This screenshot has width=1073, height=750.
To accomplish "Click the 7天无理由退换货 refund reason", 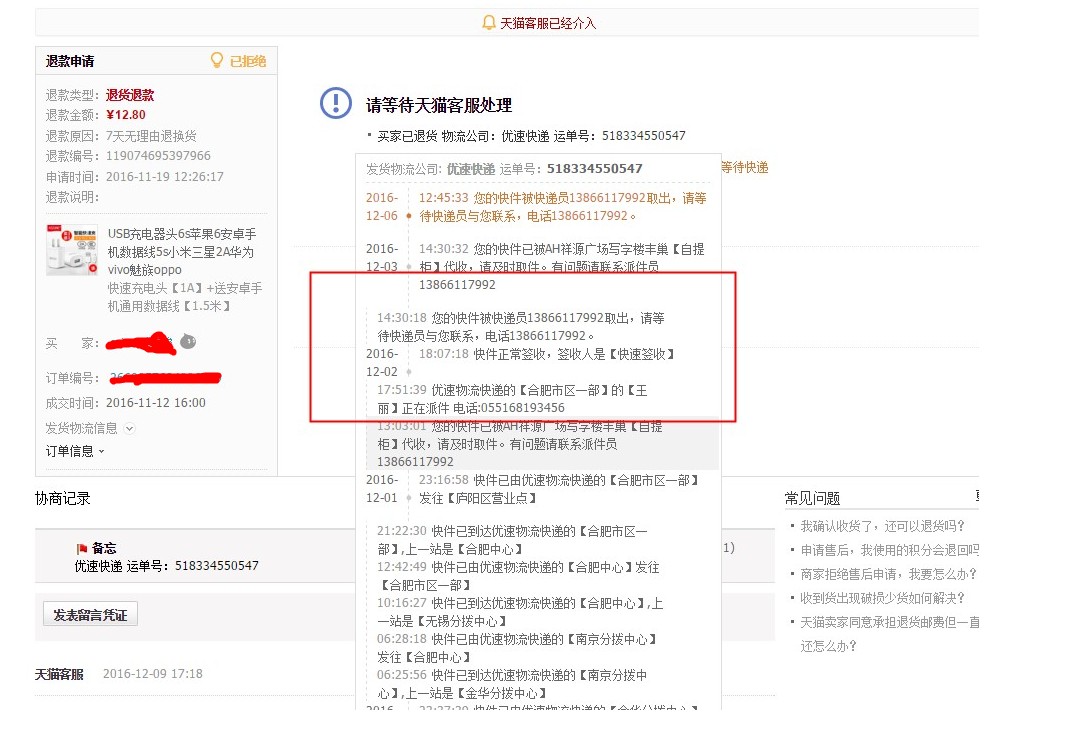I will coord(151,135).
